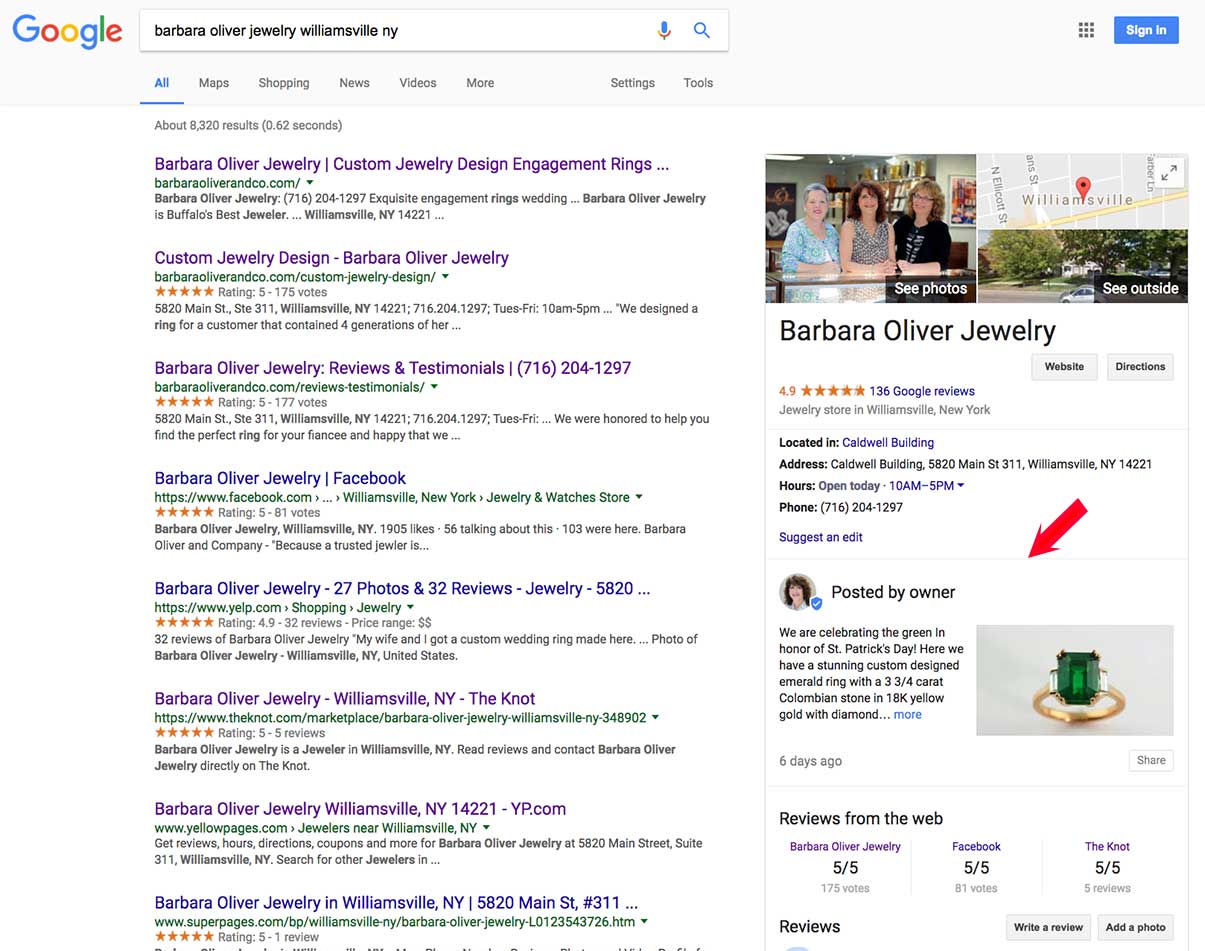
Task: Click Write a review button
Action: coord(1048,927)
